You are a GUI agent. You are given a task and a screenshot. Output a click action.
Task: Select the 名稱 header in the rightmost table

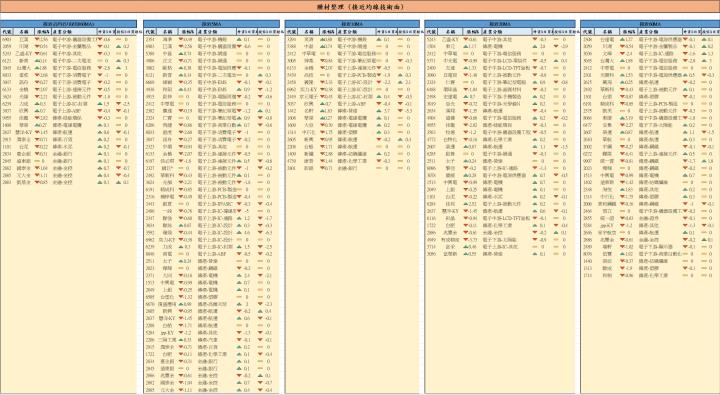608,32
